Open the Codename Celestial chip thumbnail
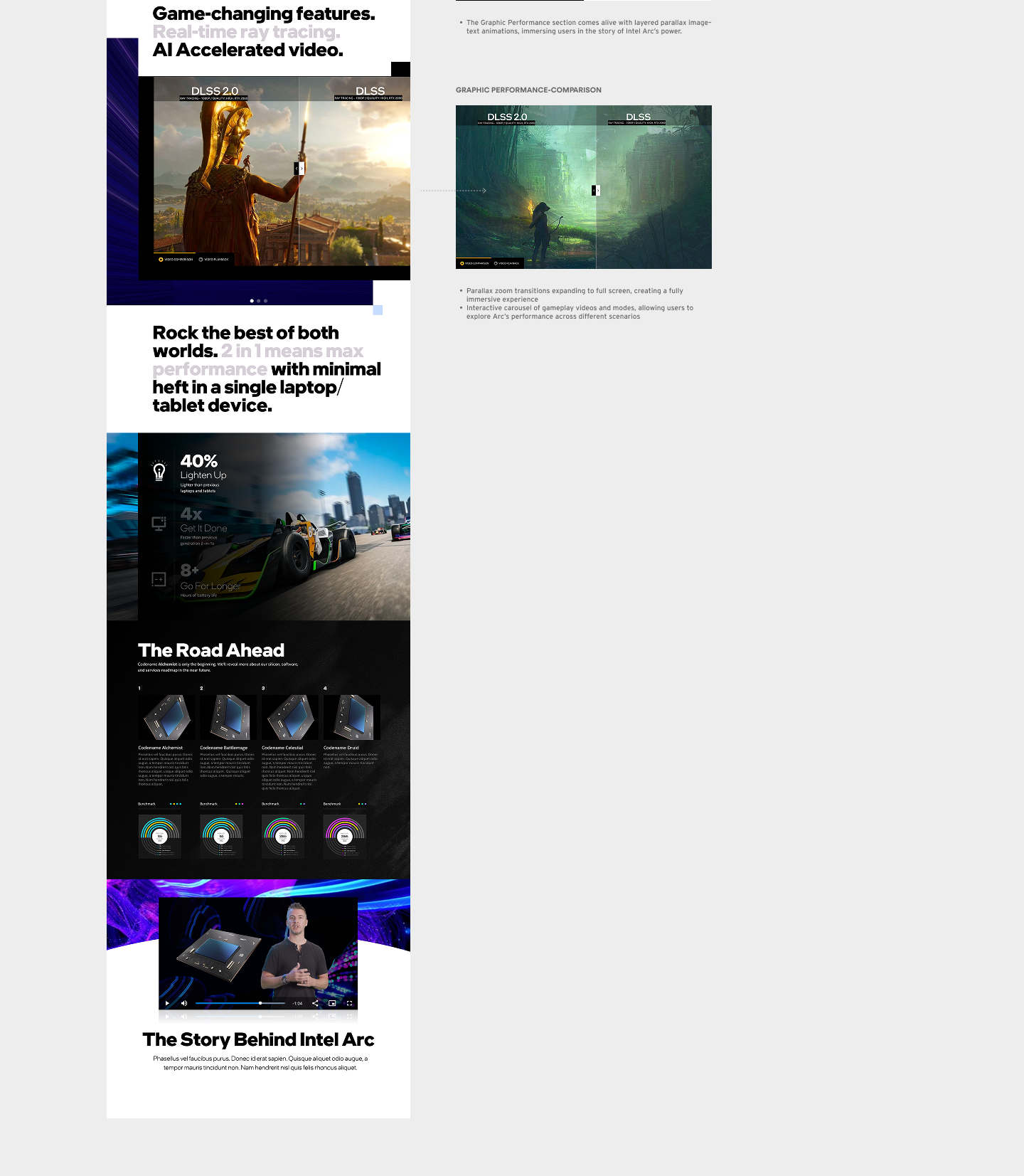 (290, 717)
